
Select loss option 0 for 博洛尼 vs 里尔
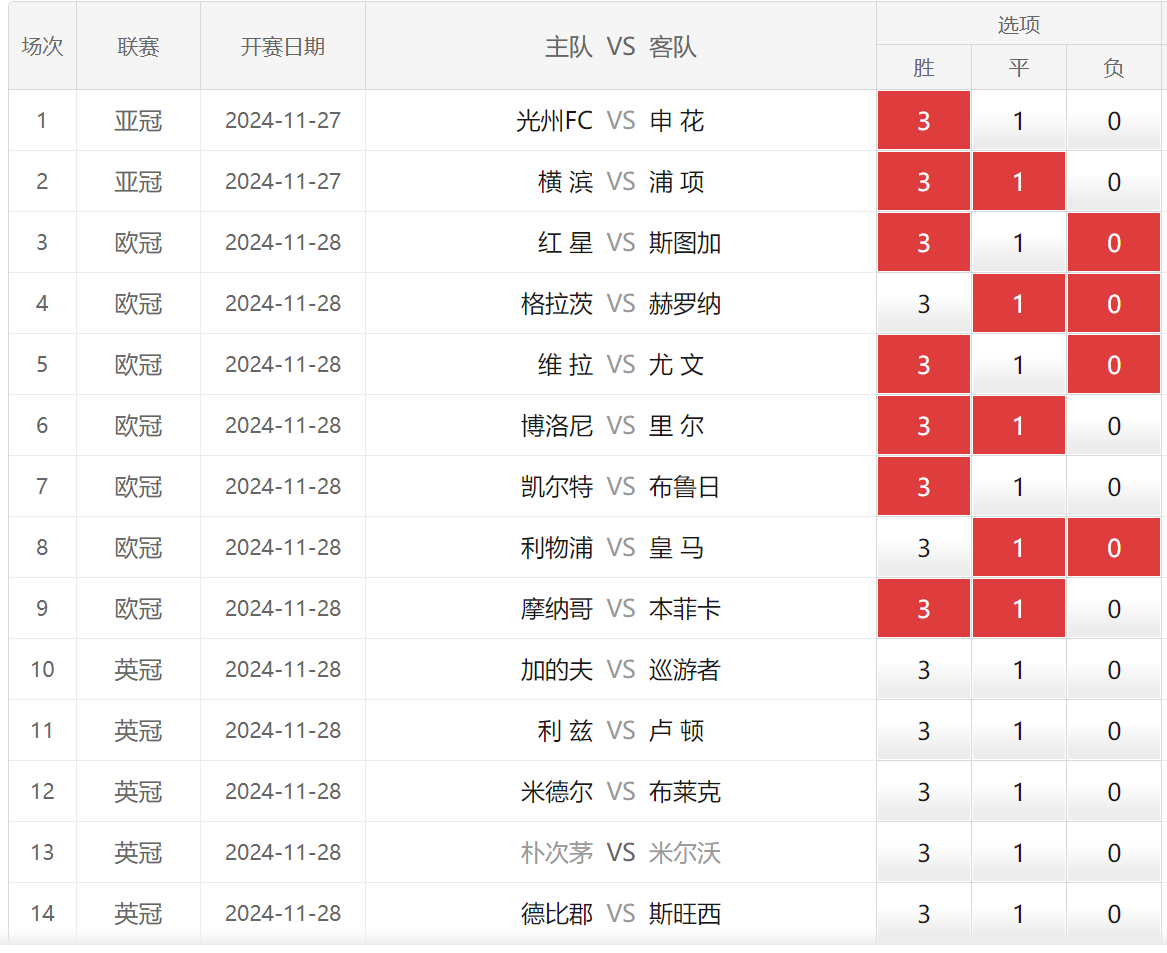[x=1114, y=426]
